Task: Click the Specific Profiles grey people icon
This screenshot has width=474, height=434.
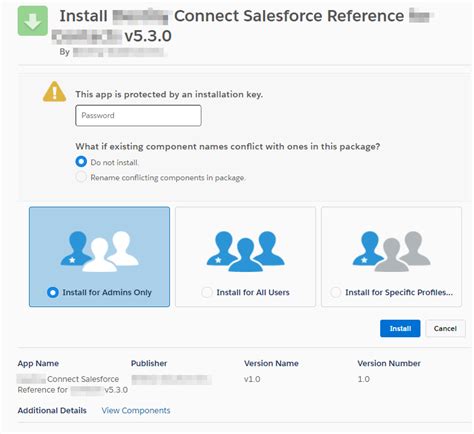Action: [391, 252]
